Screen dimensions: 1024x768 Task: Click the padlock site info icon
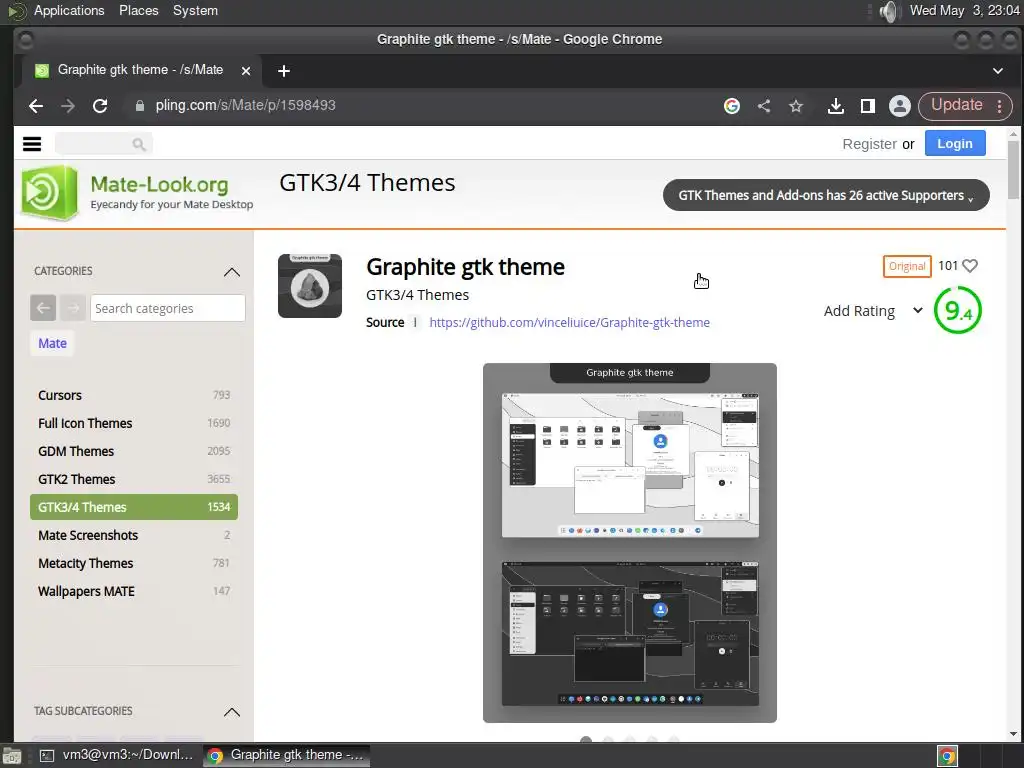(140, 106)
